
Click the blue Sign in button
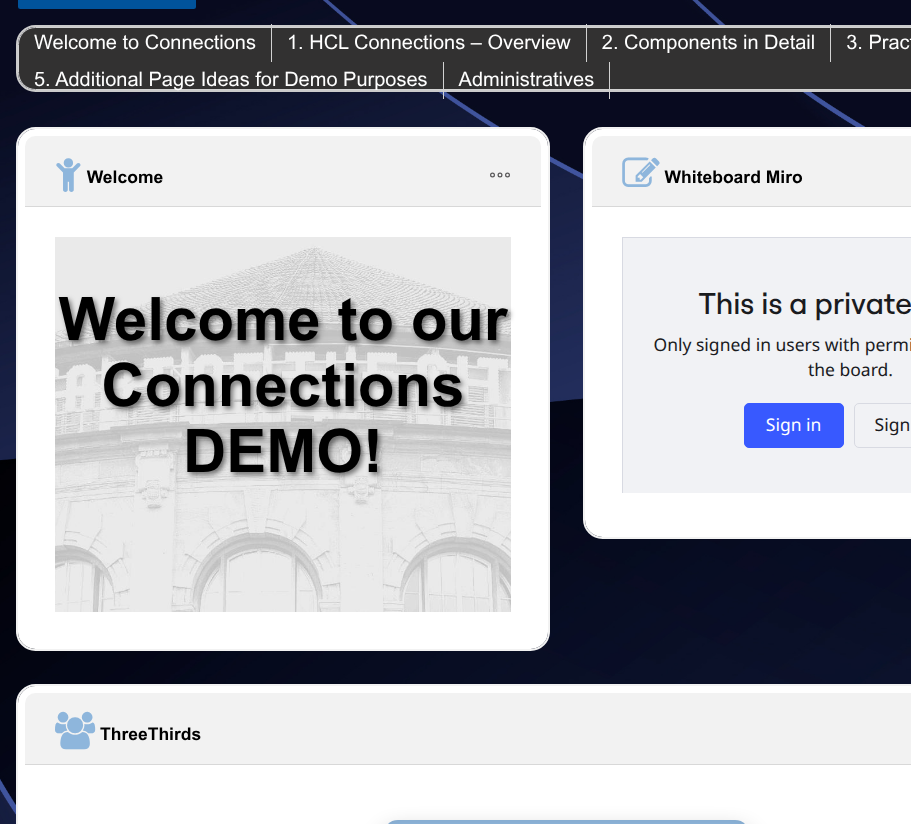coord(794,425)
